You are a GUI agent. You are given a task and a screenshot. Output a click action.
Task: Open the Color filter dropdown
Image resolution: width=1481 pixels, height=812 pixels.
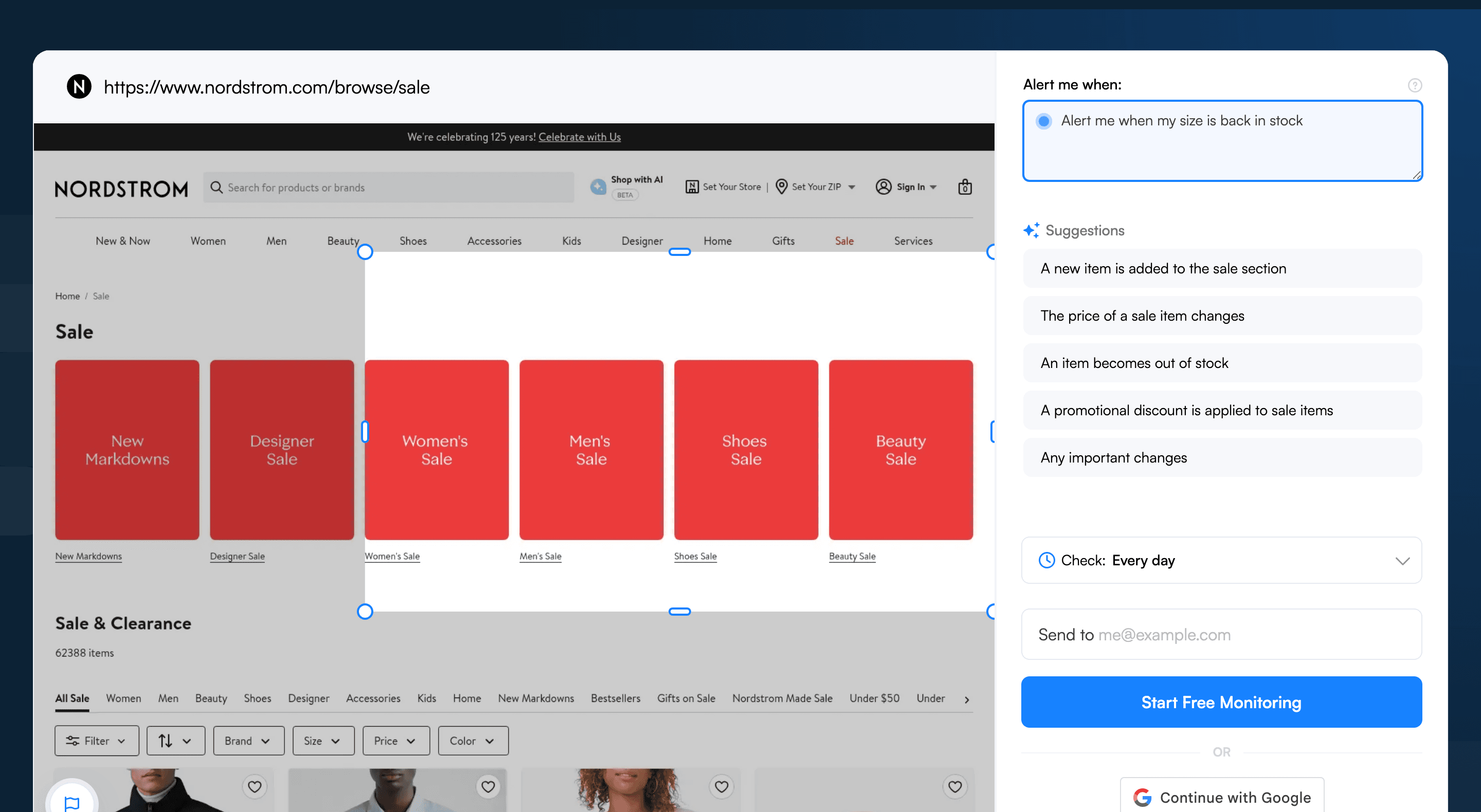coord(473,741)
